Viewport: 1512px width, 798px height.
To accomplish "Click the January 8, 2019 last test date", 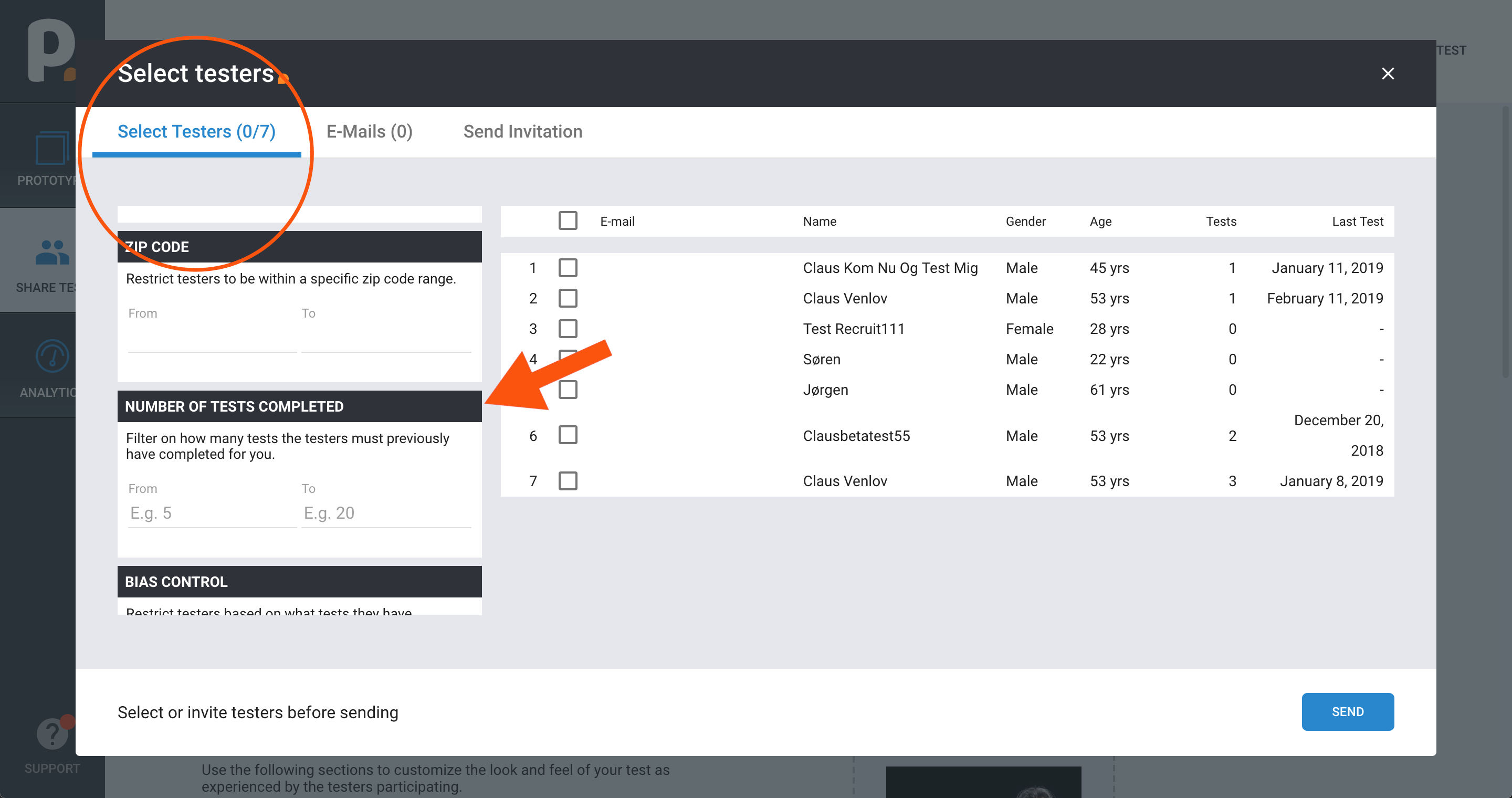I will [1331, 481].
